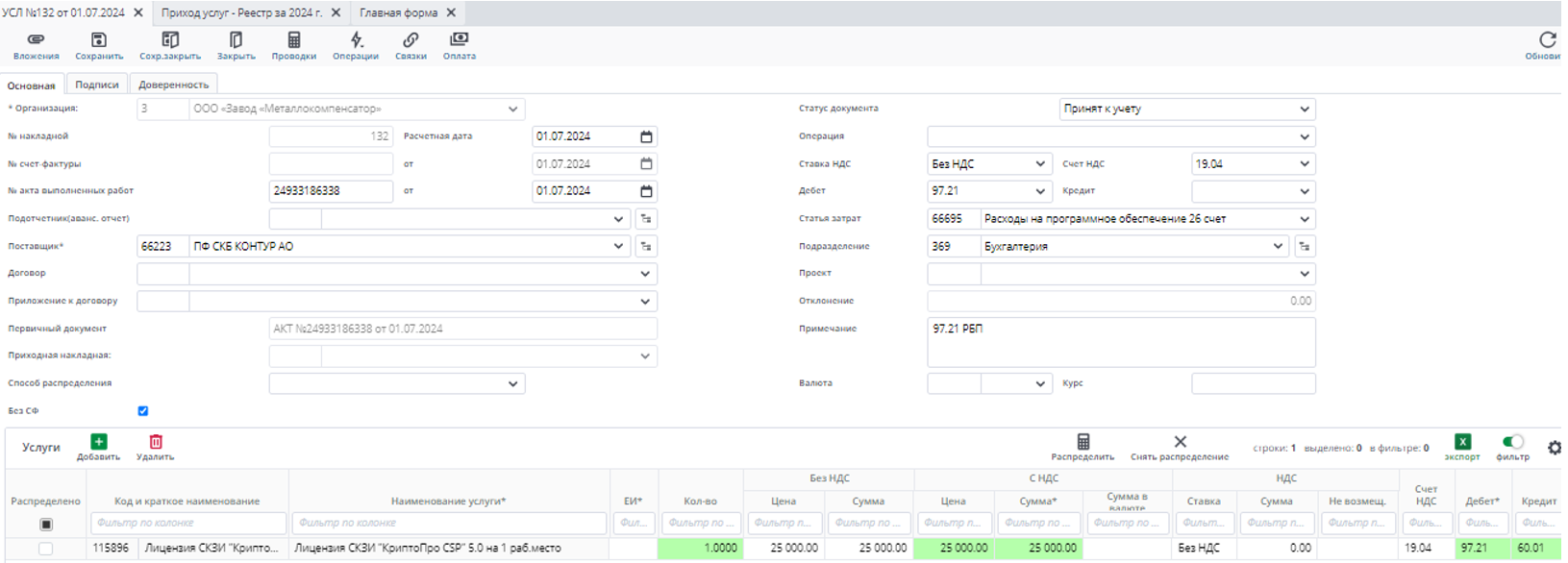Open the Ставка НДС dropdown
This screenshot has height=563, width=1568.
coord(1040,164)
